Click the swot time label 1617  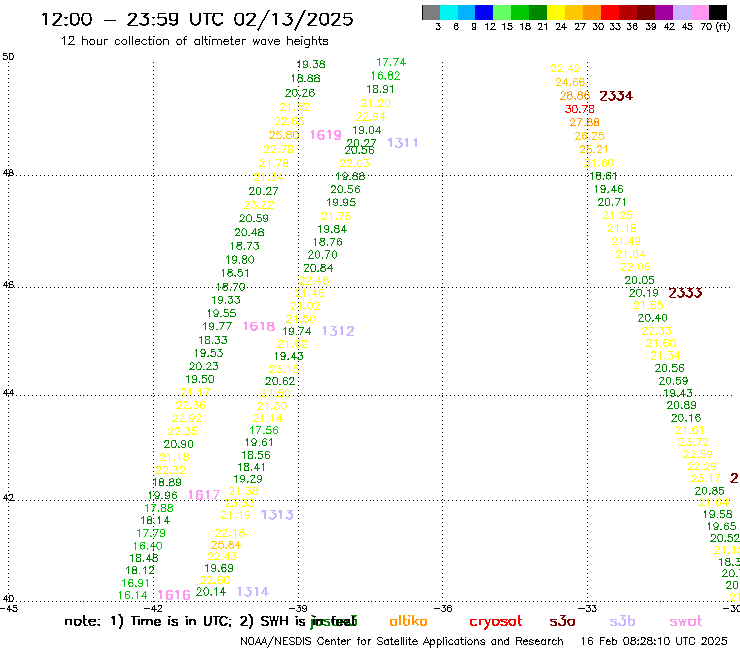204,495
